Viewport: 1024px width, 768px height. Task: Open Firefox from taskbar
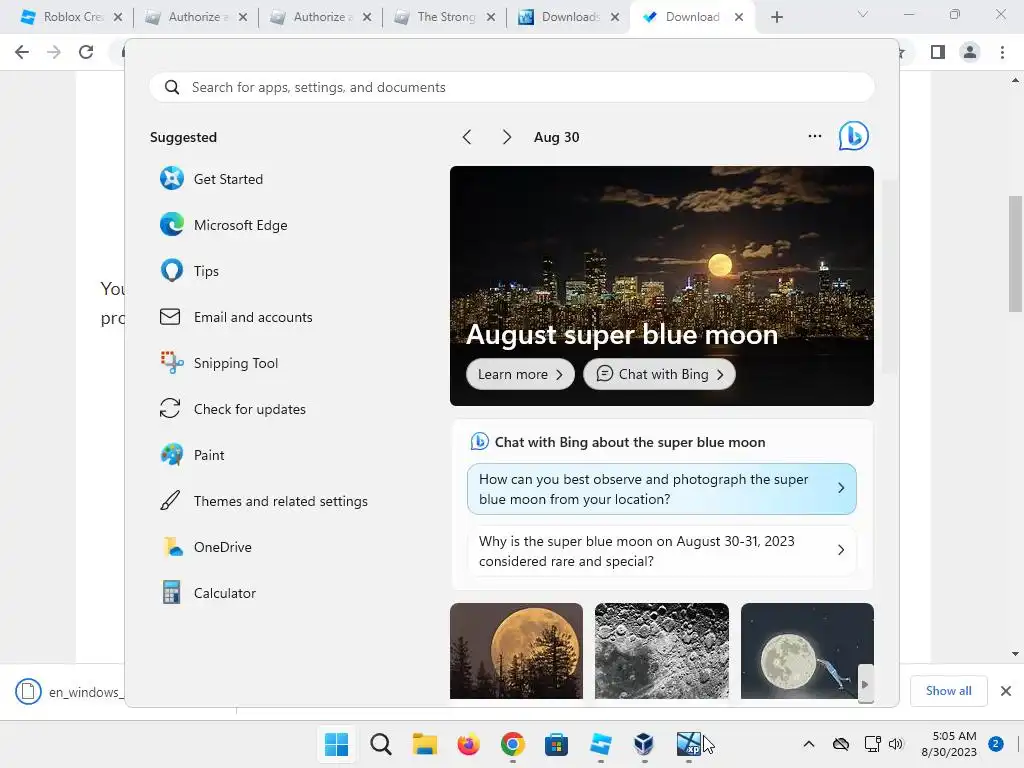(468, 744)
